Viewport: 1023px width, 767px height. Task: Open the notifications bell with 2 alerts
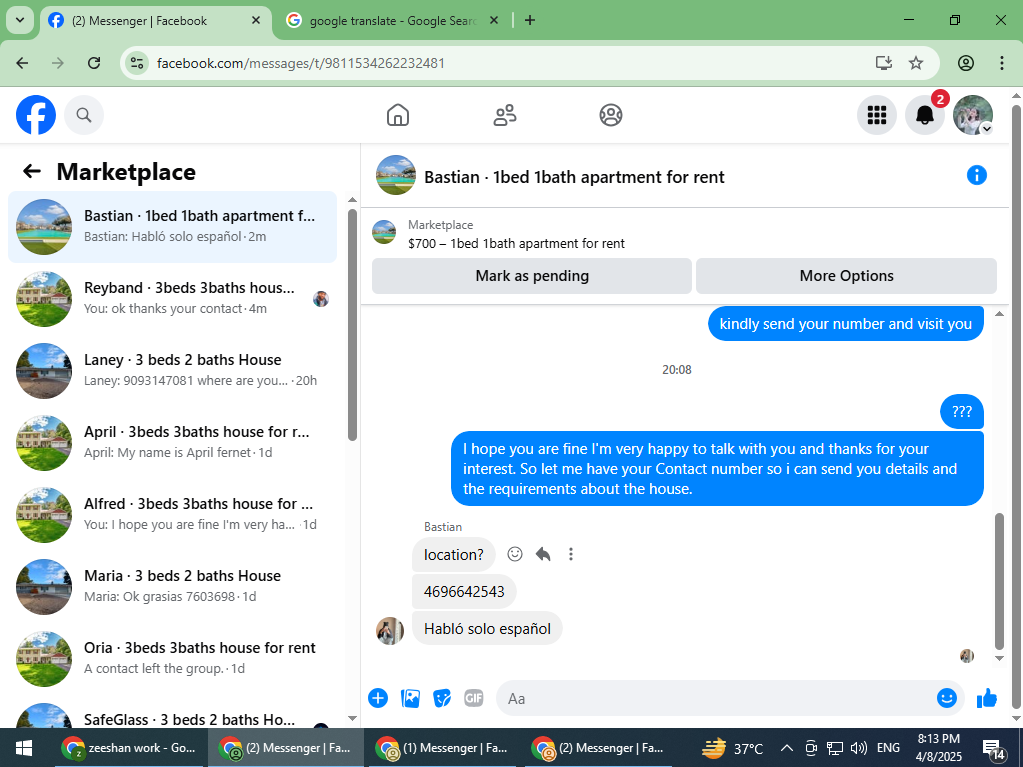click(924, 115)
